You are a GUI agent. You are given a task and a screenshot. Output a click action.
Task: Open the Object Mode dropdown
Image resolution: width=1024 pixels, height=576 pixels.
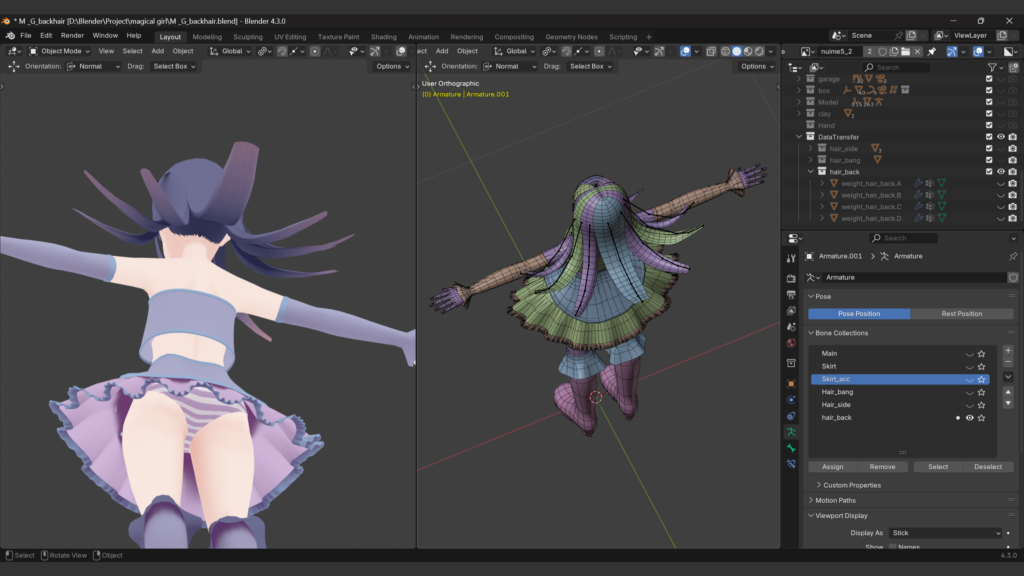(60, 51)
